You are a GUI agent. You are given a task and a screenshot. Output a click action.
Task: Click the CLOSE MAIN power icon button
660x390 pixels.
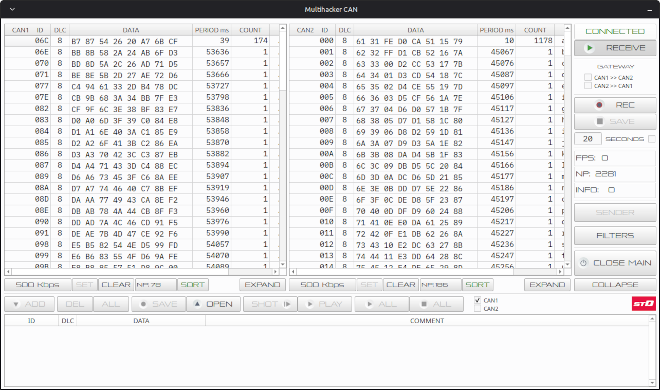pyautogui.click(x=615, y=263)
